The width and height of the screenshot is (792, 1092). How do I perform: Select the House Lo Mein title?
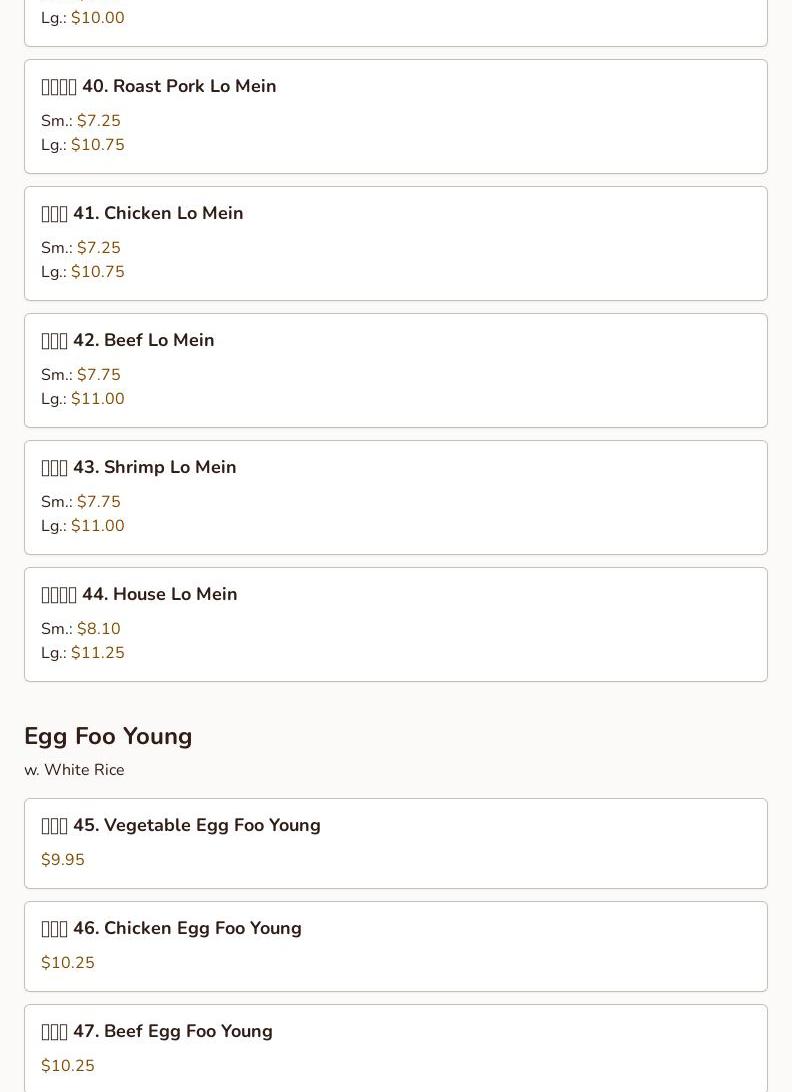pyautogui.click(x=139, y=594)
